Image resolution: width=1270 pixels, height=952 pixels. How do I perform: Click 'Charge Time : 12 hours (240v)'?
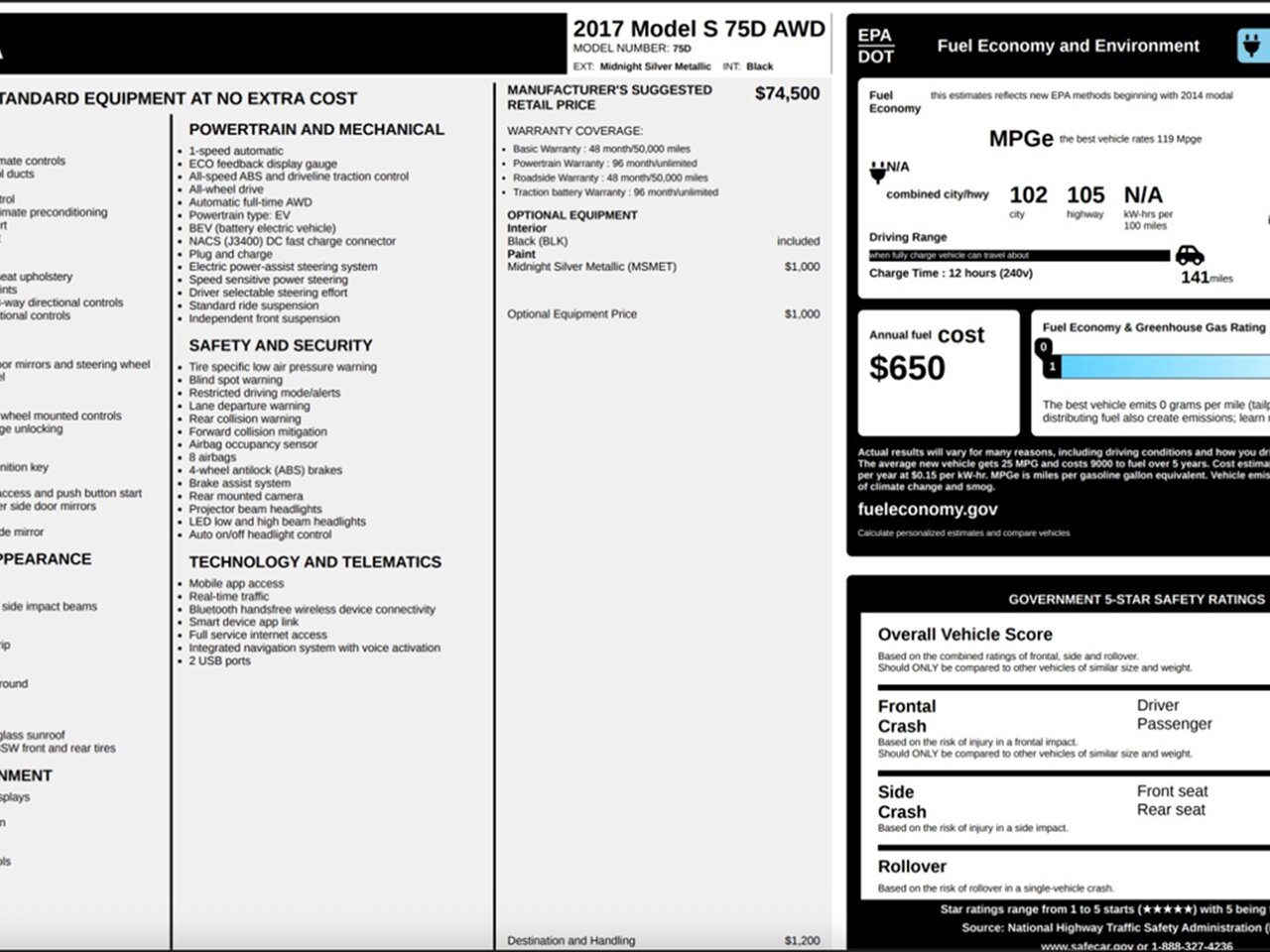[951, 273]
